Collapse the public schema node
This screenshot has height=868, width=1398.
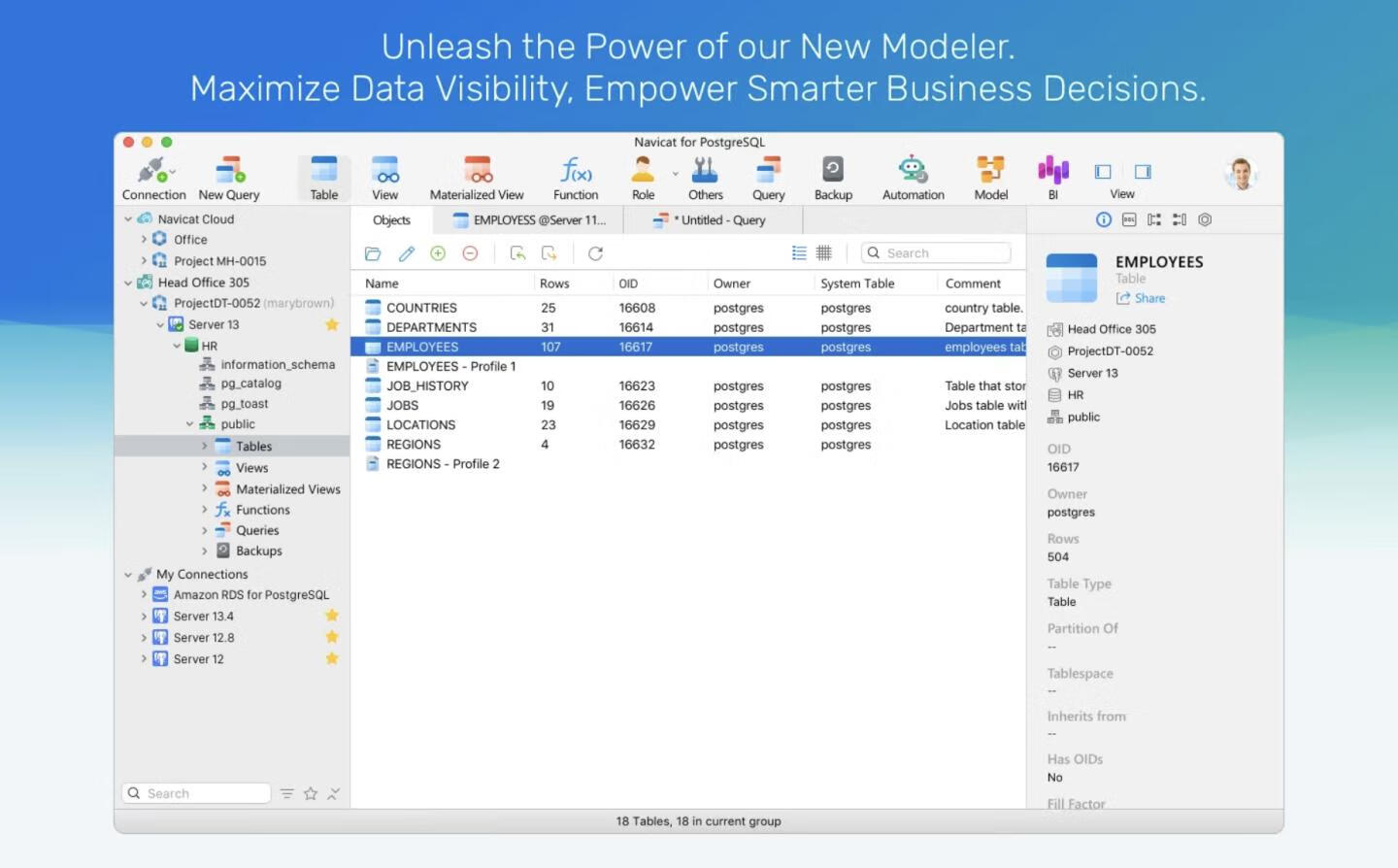click(x=190, y=424)
